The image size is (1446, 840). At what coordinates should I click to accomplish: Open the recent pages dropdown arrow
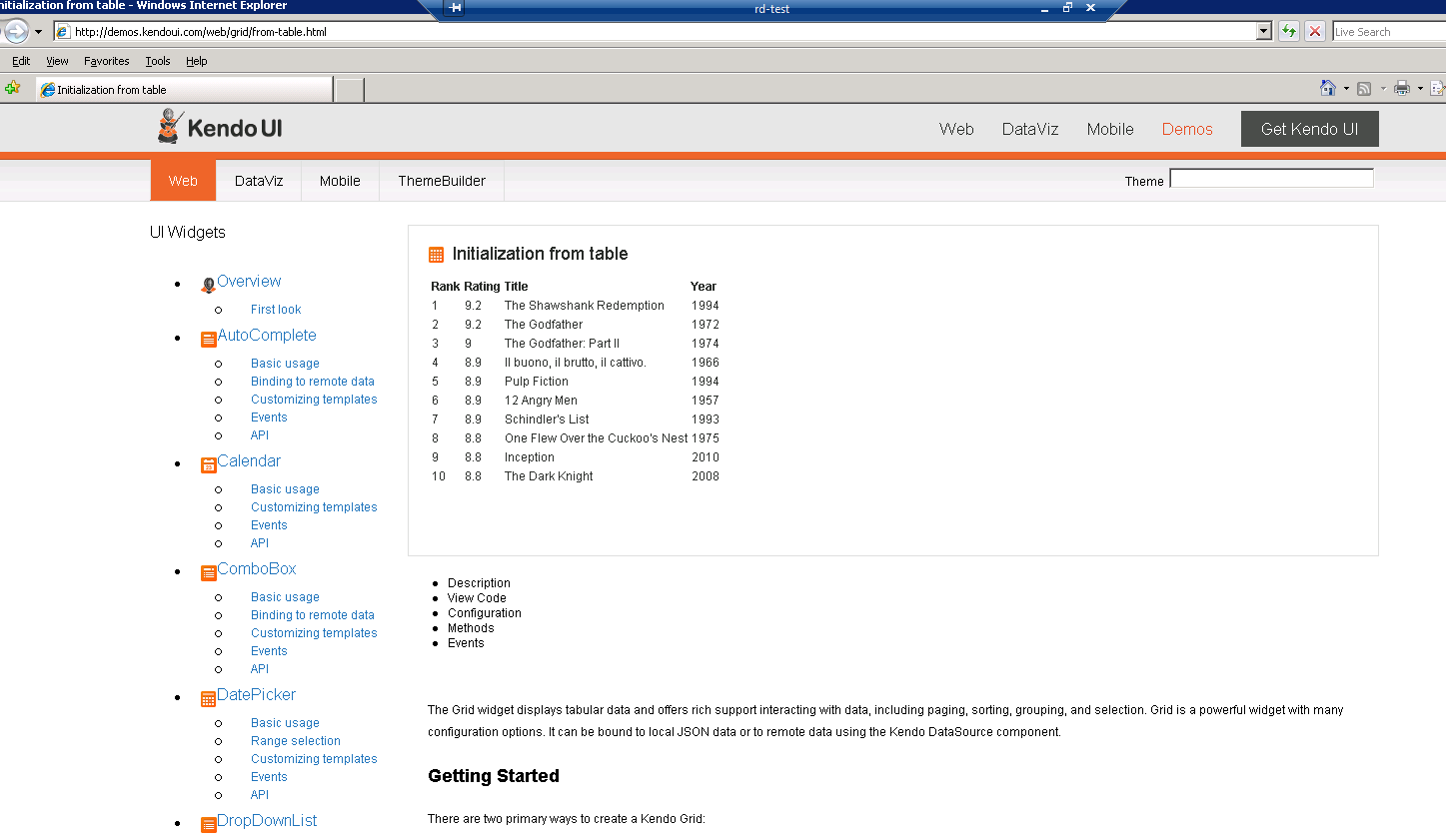click(x=38, y=32)
